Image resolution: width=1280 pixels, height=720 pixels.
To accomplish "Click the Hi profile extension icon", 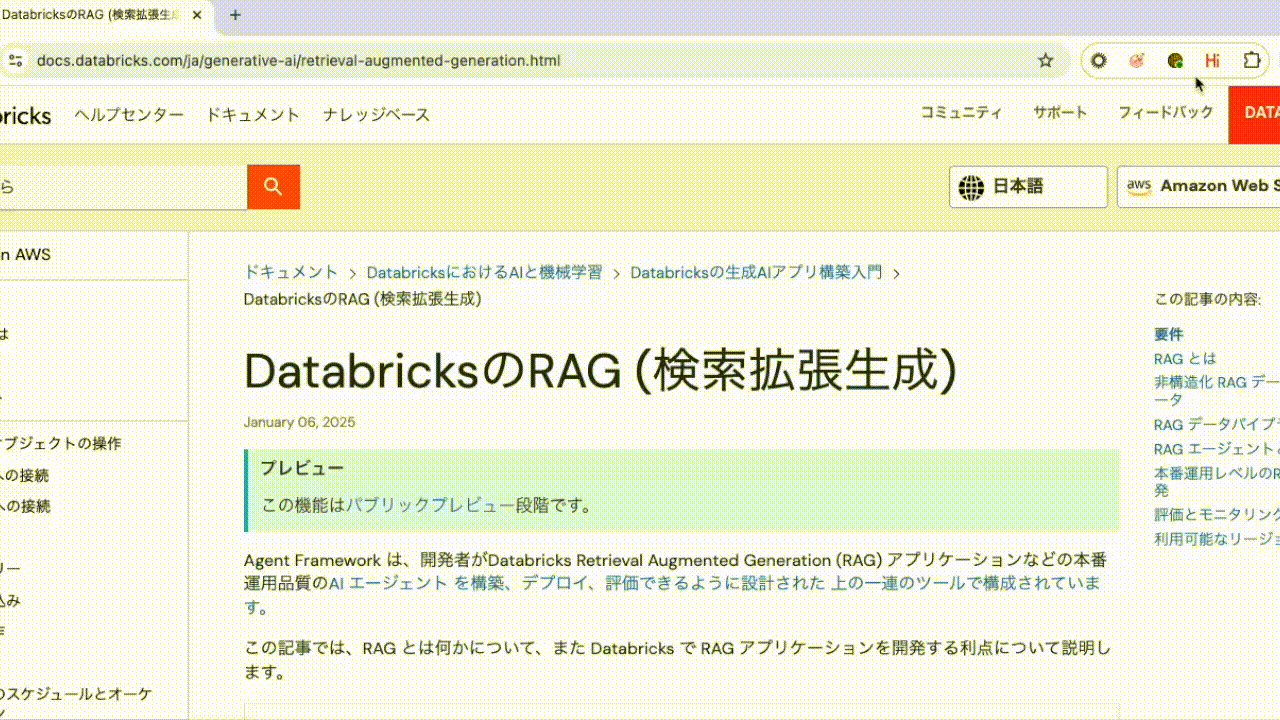I will coord(1211,60).
